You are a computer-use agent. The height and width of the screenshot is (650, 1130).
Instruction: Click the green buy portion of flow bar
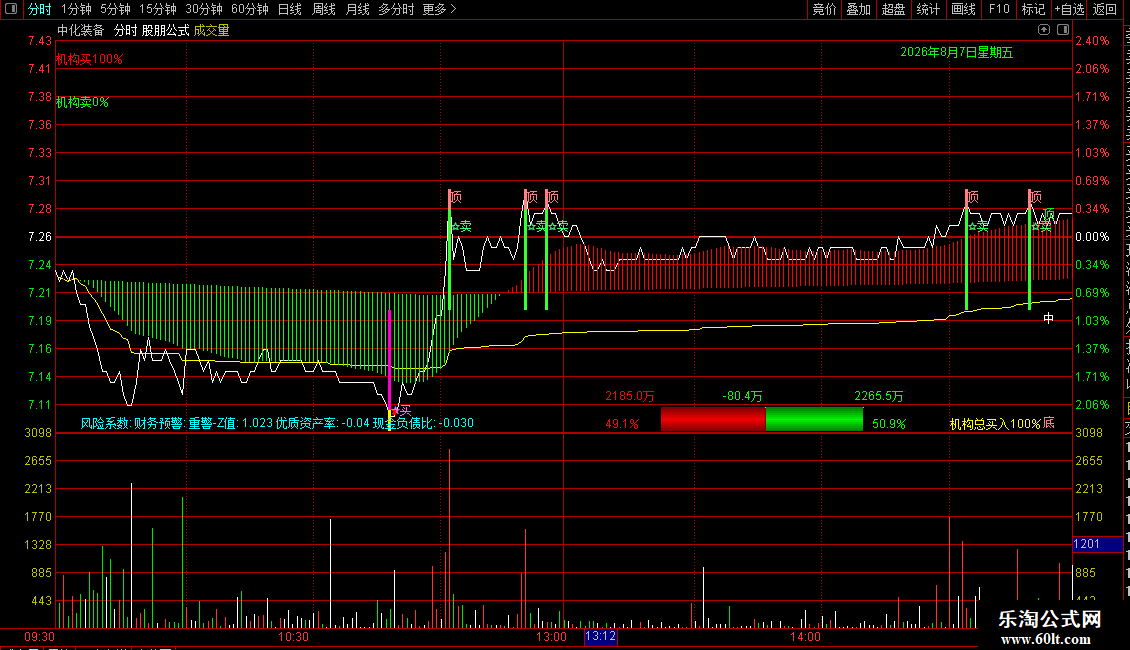pos(814,419)
